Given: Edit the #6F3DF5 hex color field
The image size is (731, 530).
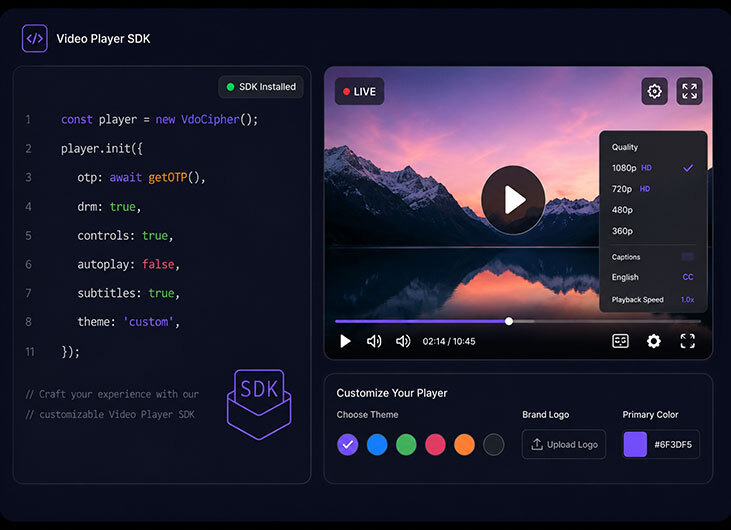Looking at the screenshot, I should tap(673, 445).
